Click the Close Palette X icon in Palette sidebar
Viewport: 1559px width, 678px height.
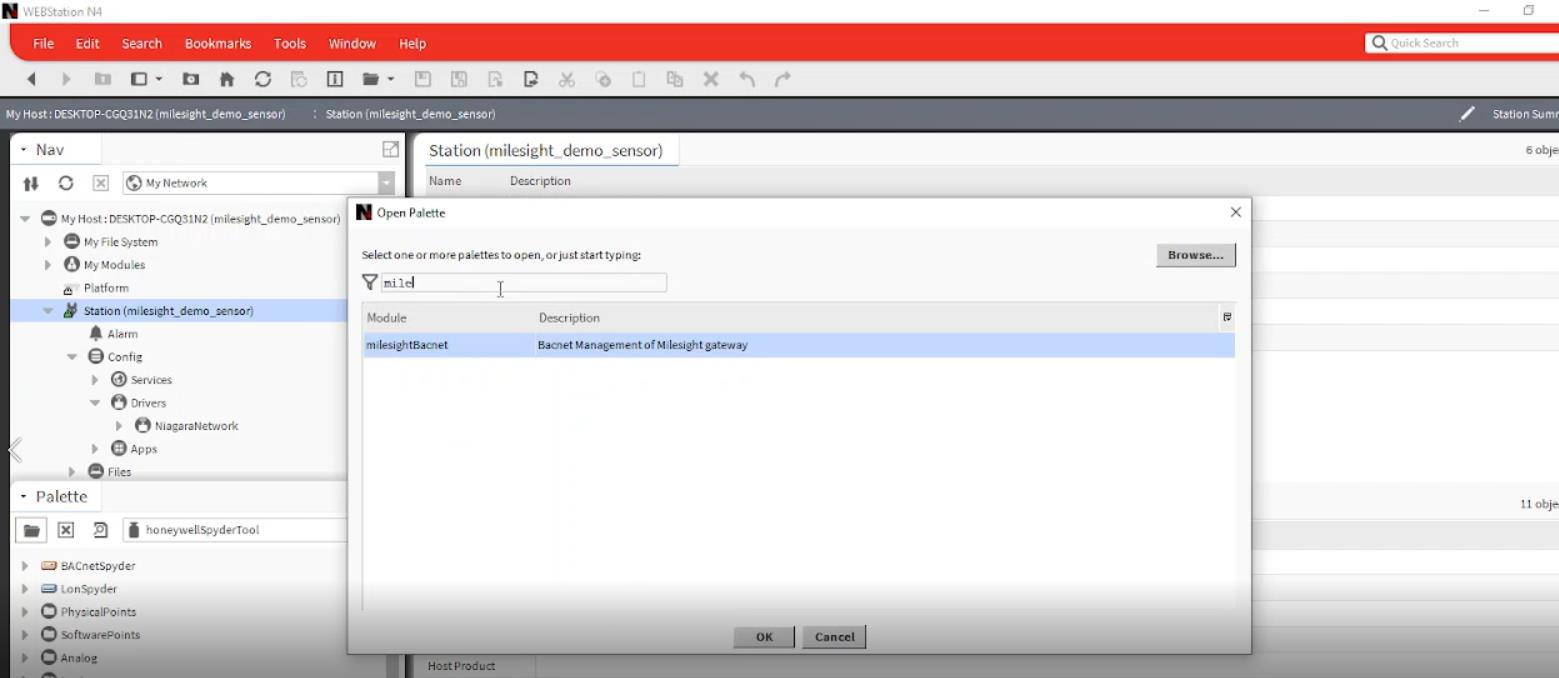pos(66,530)
